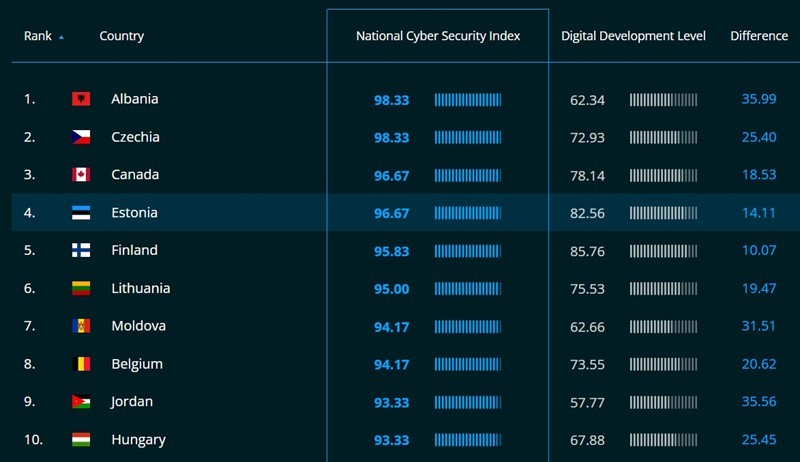Select the Canada flag icon
Screen dimensions: 800x462
81,175
